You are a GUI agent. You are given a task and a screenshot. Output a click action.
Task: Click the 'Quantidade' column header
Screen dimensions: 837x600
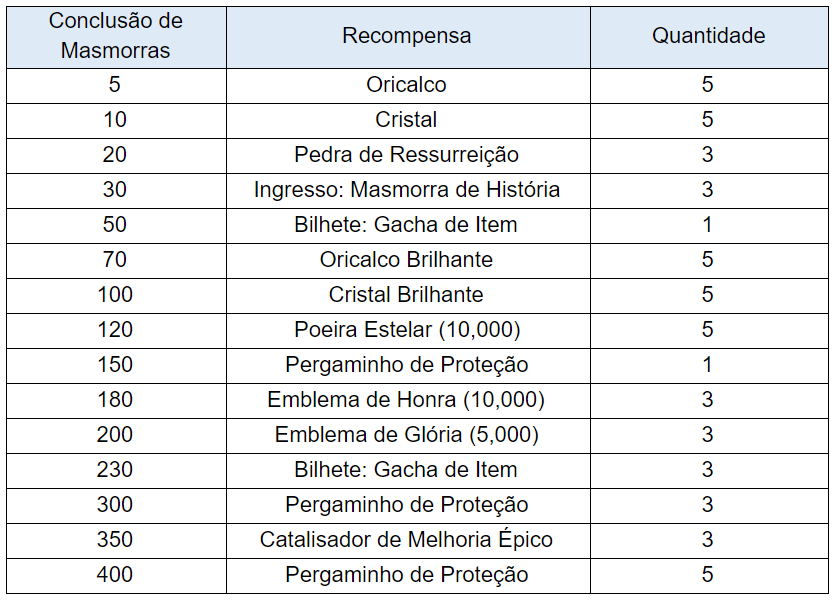(x=708, y=36)
